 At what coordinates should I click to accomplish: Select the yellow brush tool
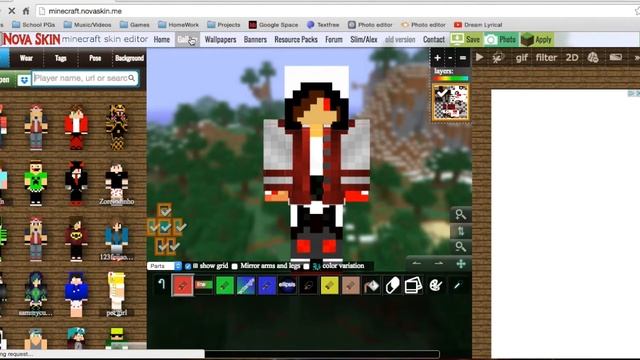[329, 285]
